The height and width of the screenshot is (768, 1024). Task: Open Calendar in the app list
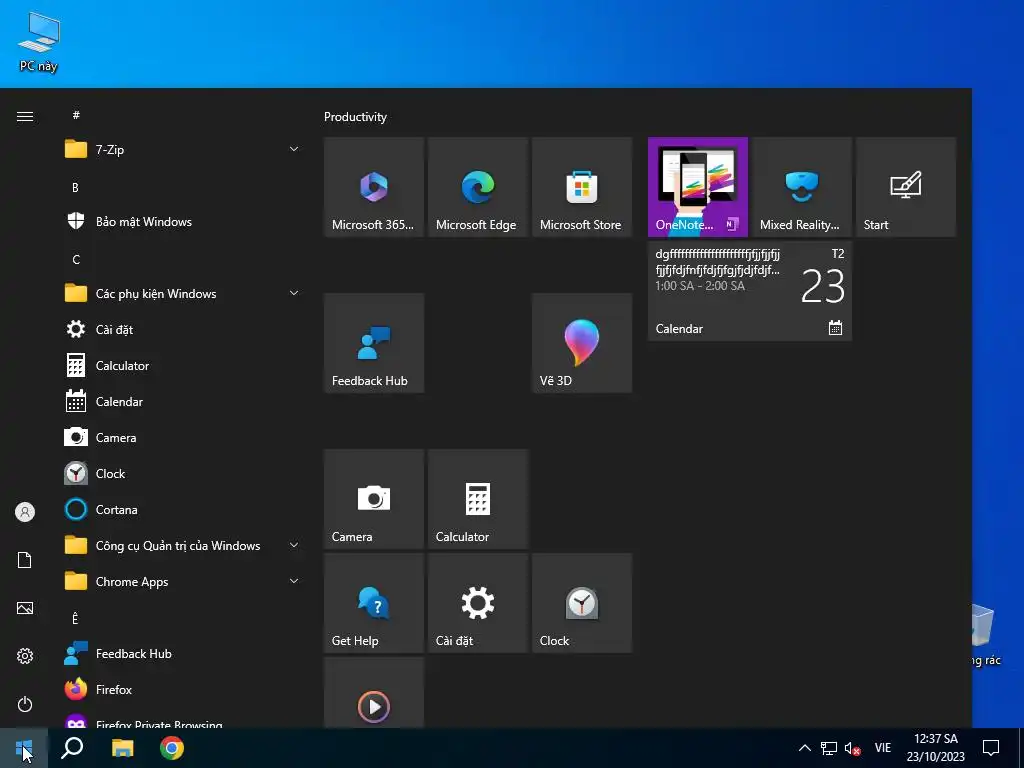pyautogui.click(x=182, y=402)
